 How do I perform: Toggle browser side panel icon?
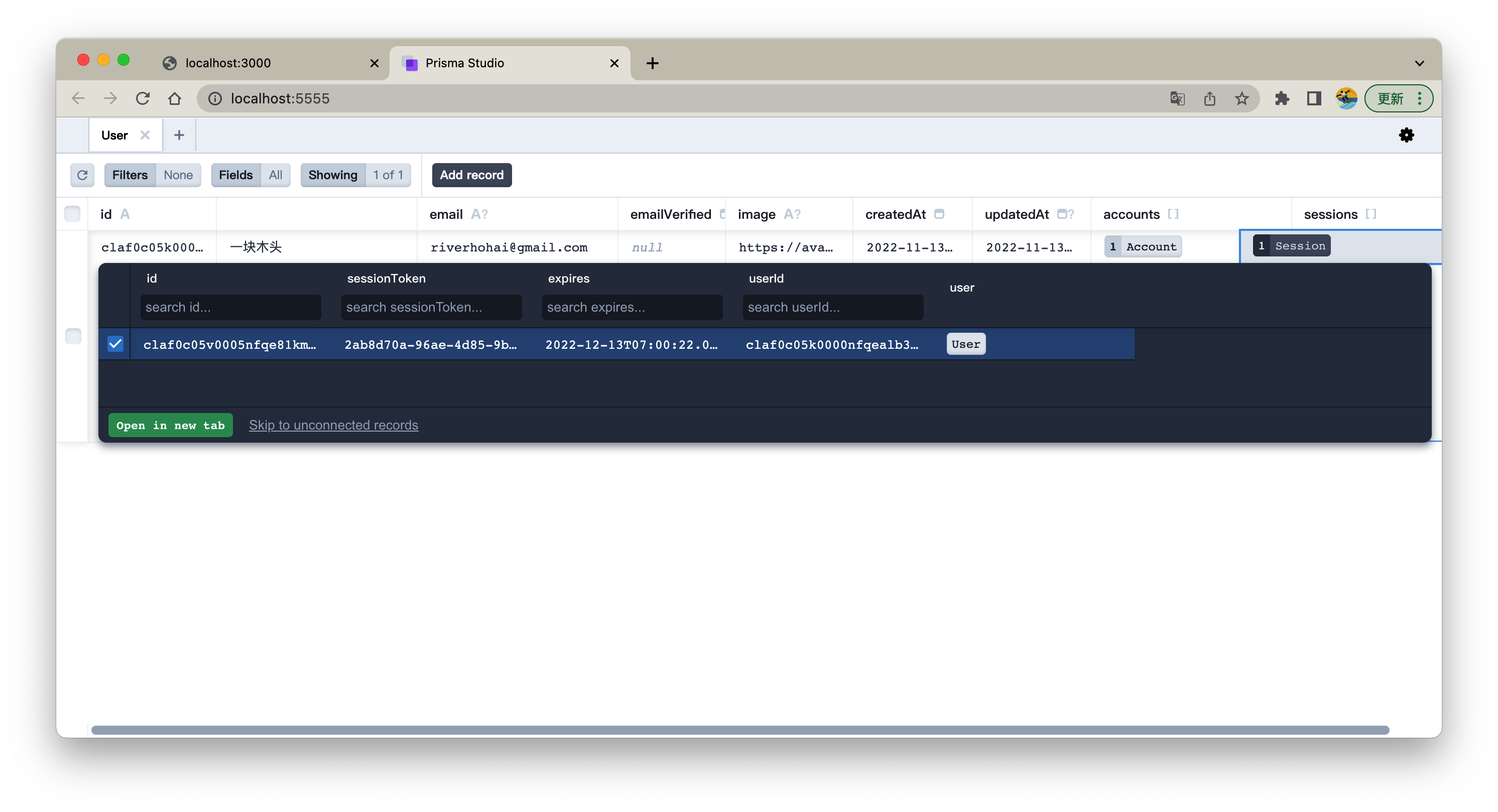1314,99
